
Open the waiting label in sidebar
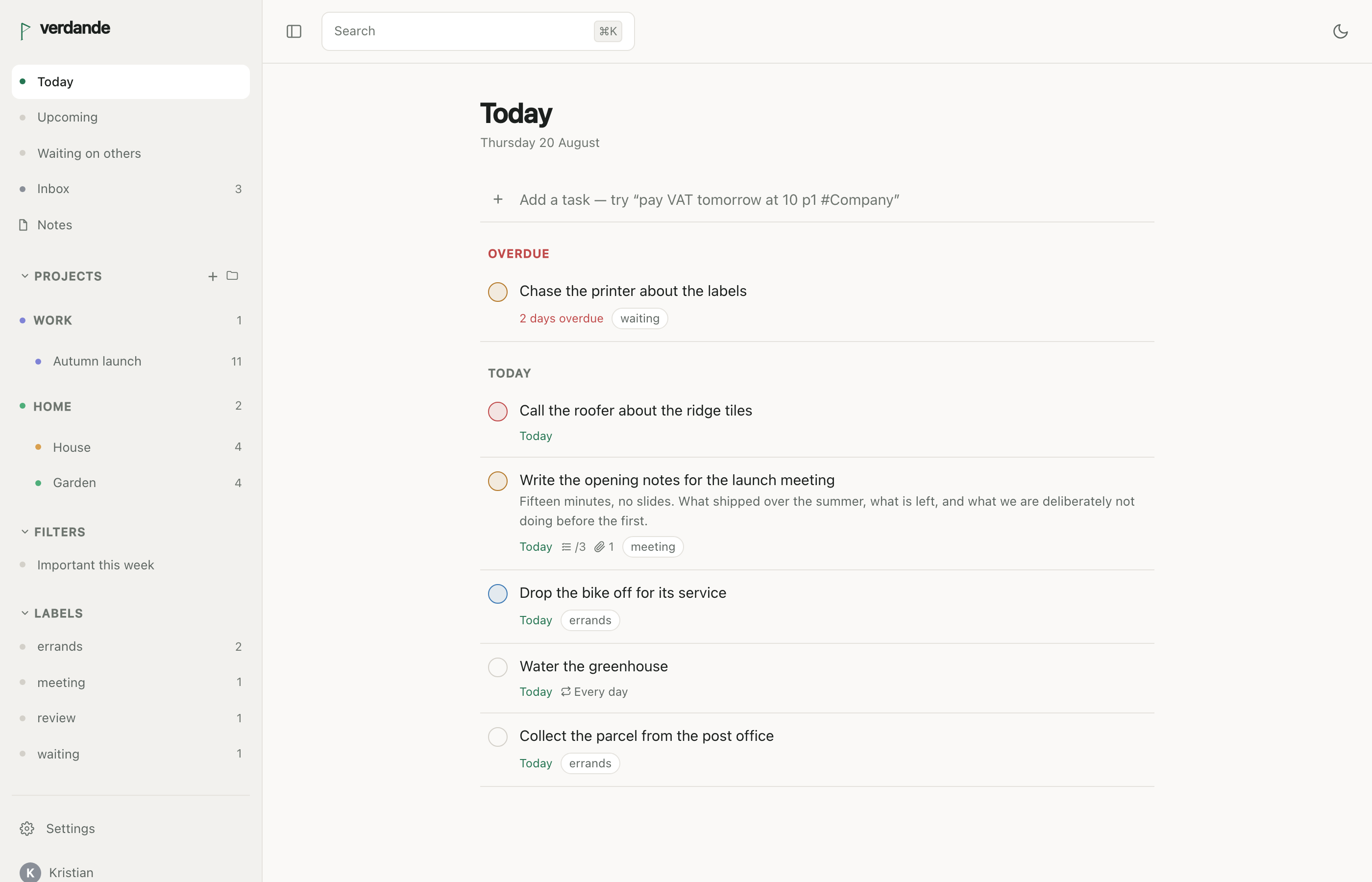tap(130, 754)
